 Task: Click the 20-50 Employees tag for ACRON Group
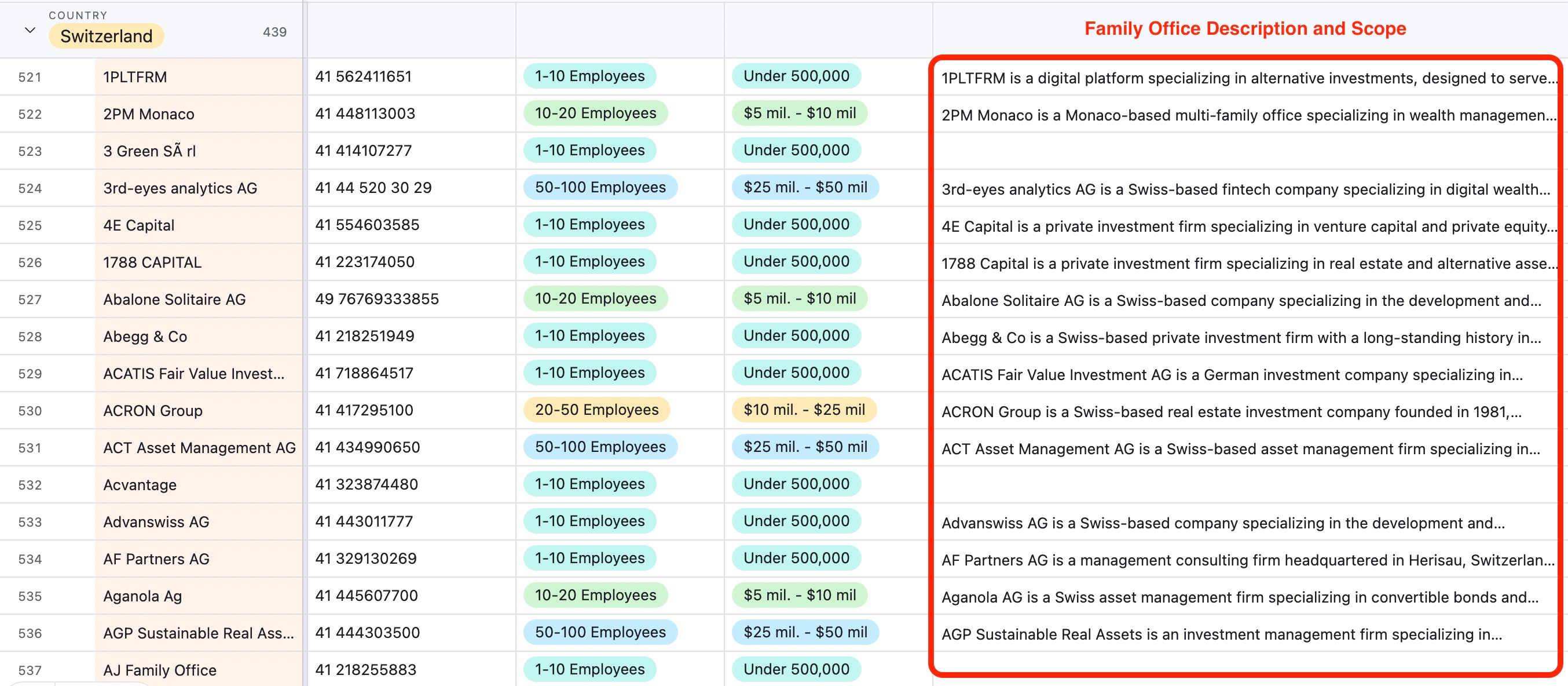point(596,410)
